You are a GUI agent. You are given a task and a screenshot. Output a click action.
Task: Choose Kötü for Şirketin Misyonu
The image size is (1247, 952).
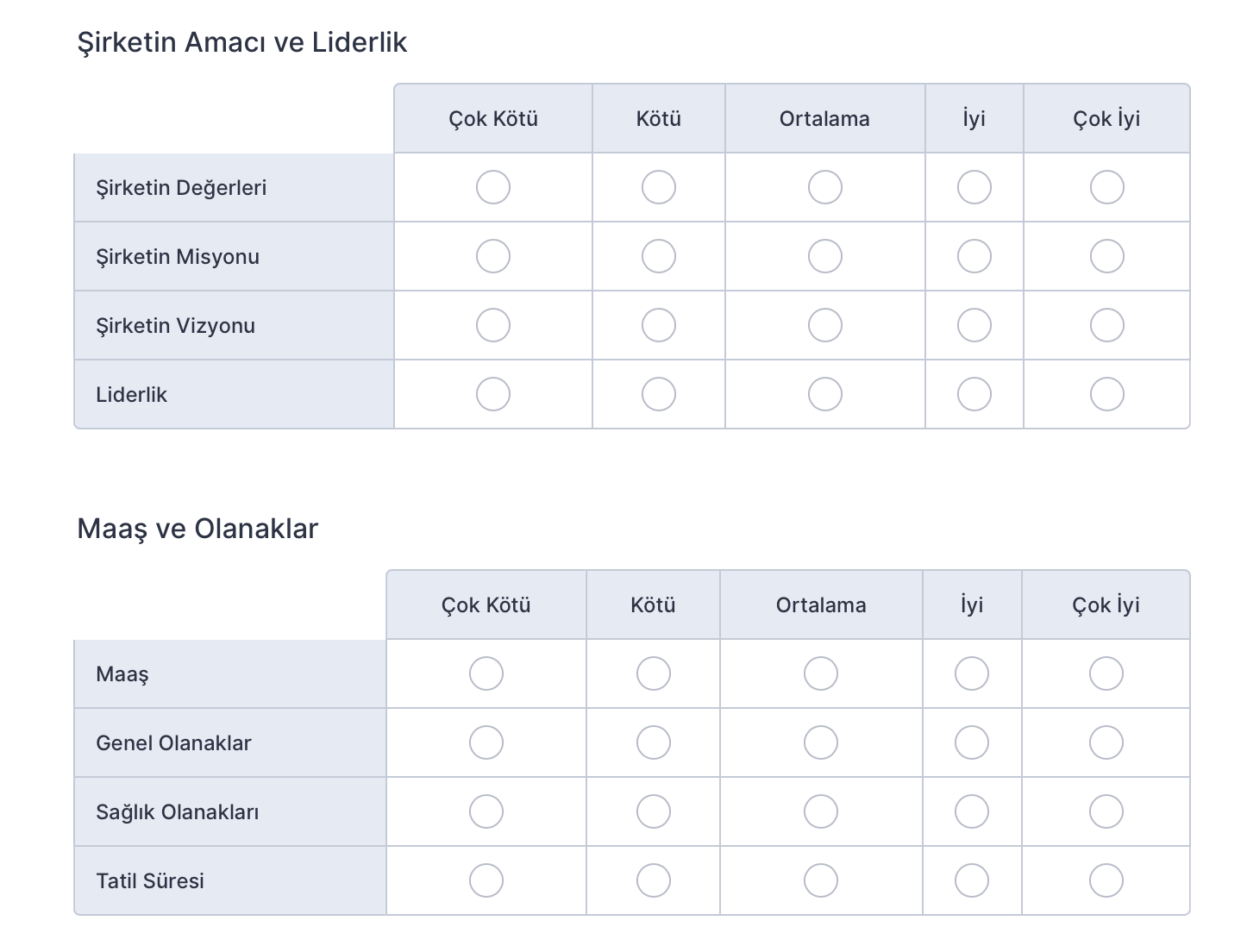tap(658, 256)
